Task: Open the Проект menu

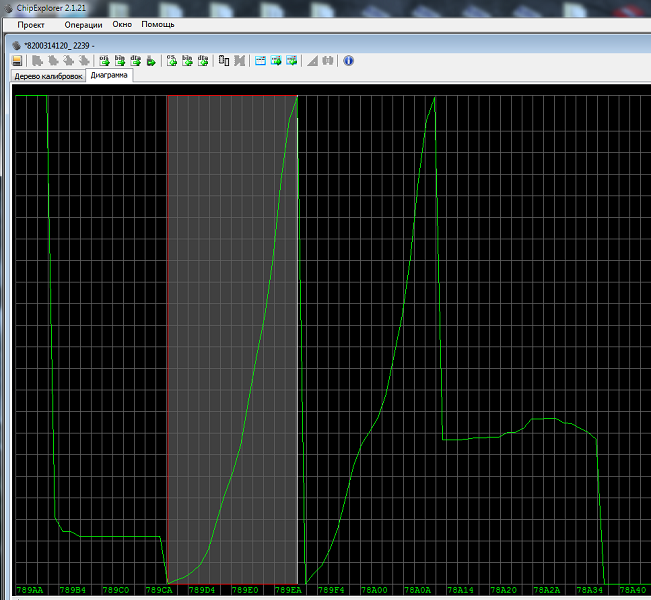Action: point(31,24)
